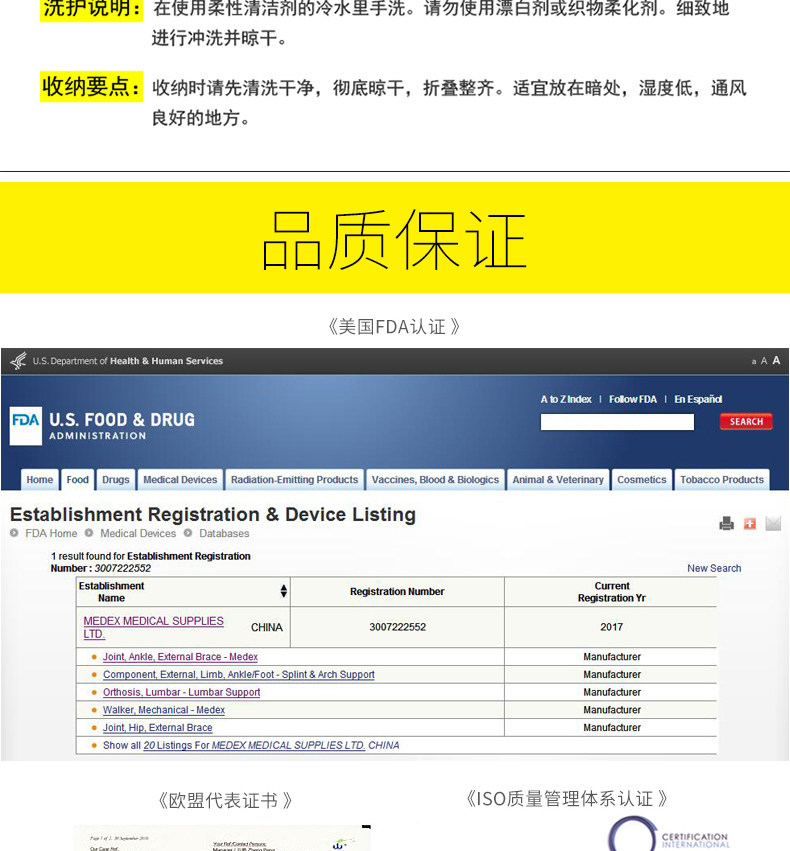
Task: Open Joint, Ankle, External Brace listing
Action: tap(180, 657)
